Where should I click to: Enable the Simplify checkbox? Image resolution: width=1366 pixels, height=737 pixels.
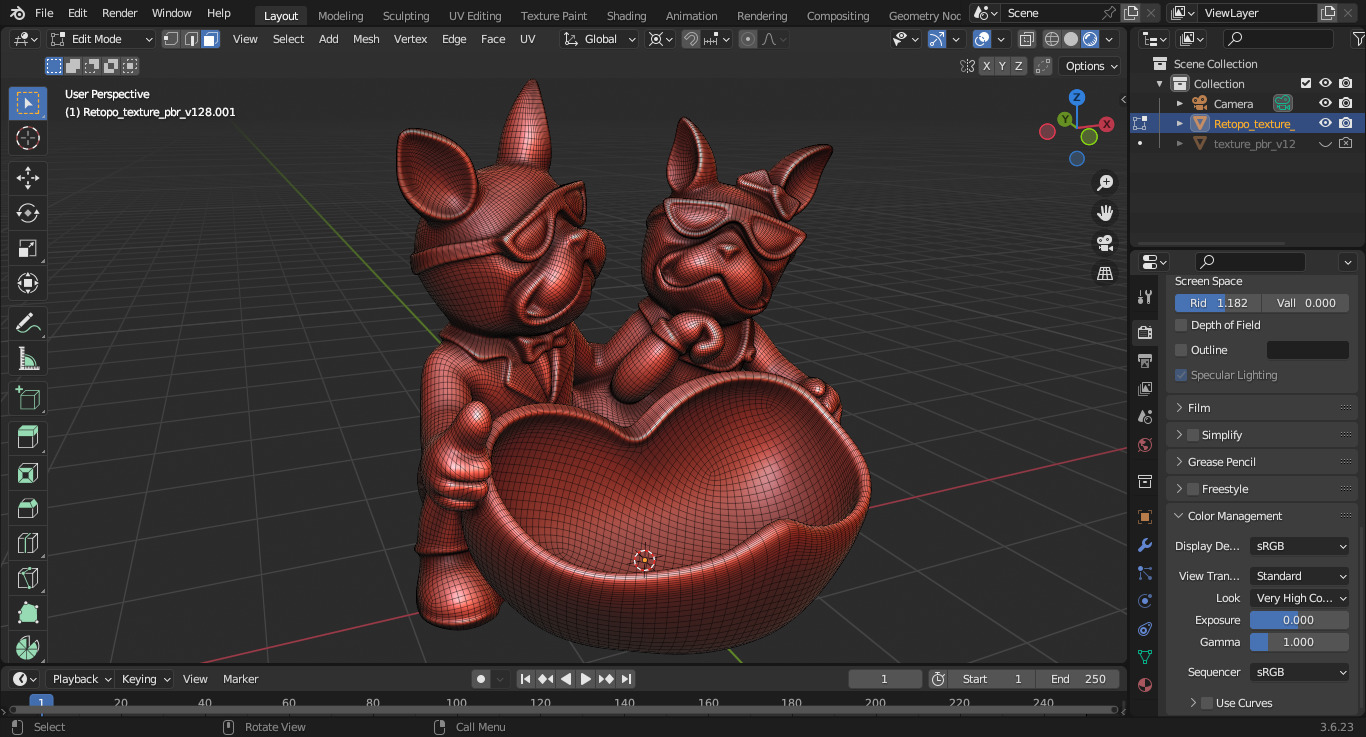pyautogui.click(x=1192, y=435)
